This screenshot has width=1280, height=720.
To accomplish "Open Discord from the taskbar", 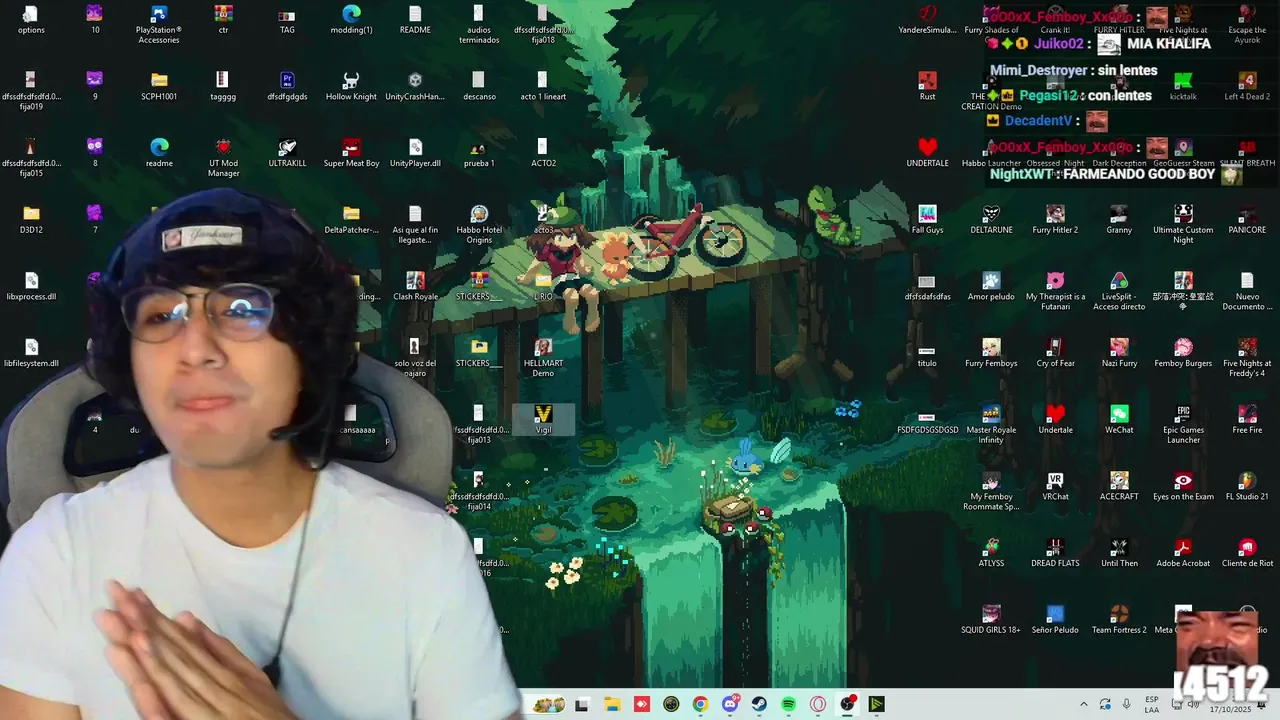I will point(730,704).
